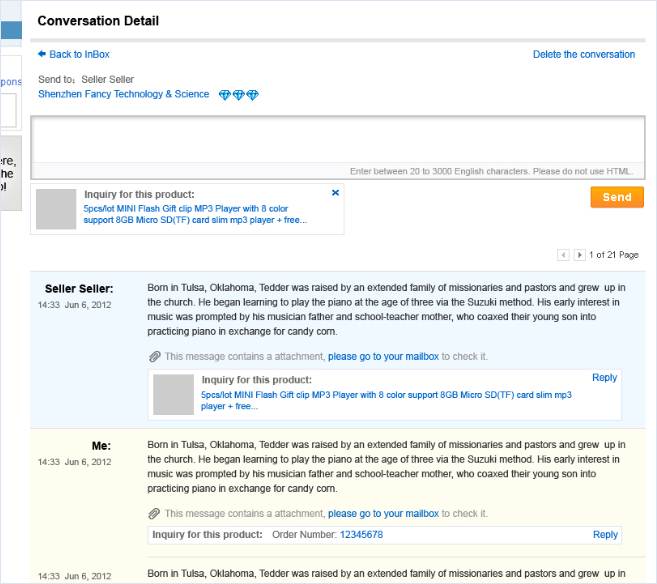Reply to the Seller Seller message
Viewport: 657px width, 584px height.
click(x=604, y=378)
